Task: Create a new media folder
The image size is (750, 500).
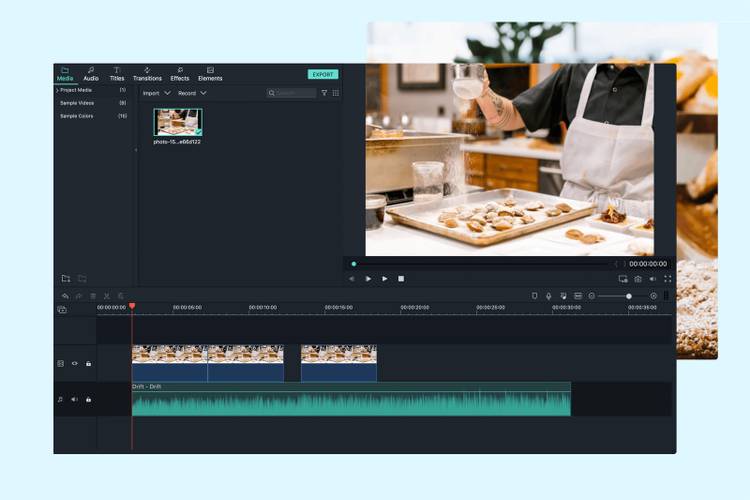Action: 66,278
